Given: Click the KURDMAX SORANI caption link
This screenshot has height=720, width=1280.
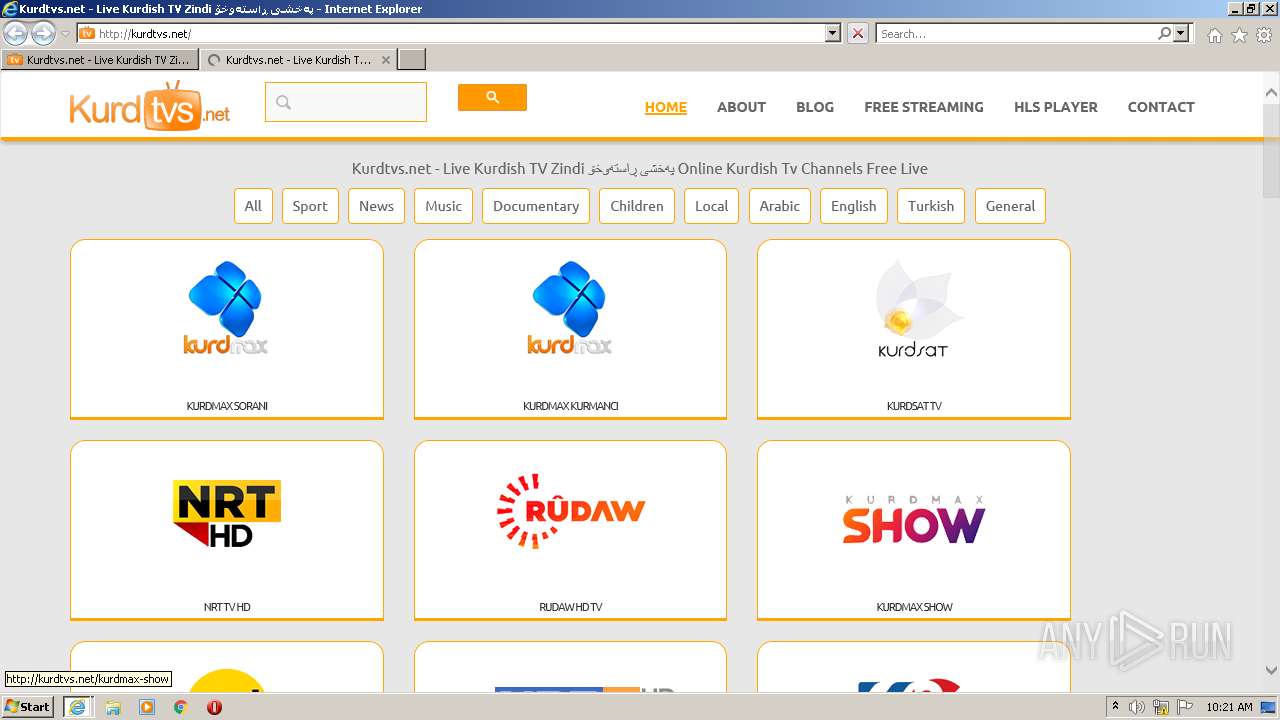Looking at the screenshot, I should [x=227, y=406].
